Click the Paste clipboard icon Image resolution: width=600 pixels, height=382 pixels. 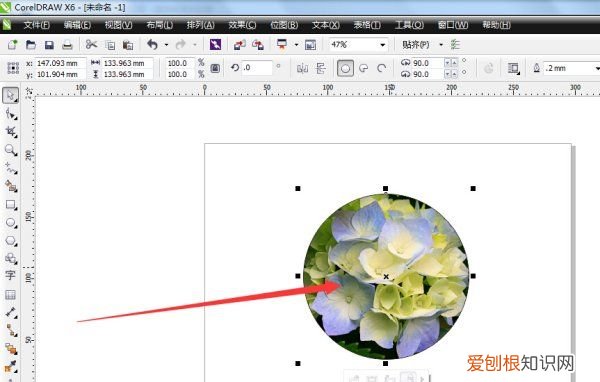tap(128, 45)
